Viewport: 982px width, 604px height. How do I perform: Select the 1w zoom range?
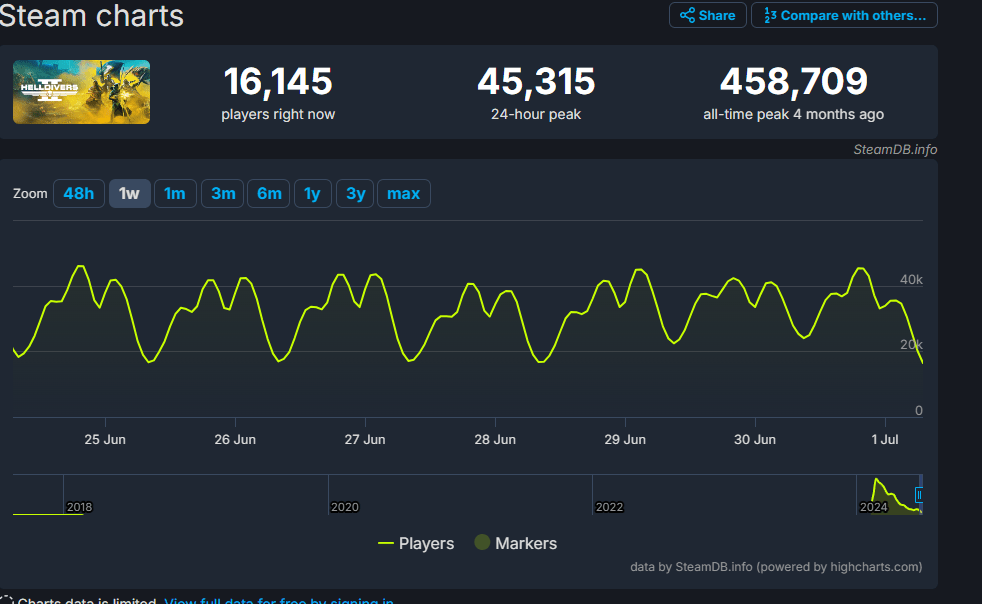click(130, 194)
